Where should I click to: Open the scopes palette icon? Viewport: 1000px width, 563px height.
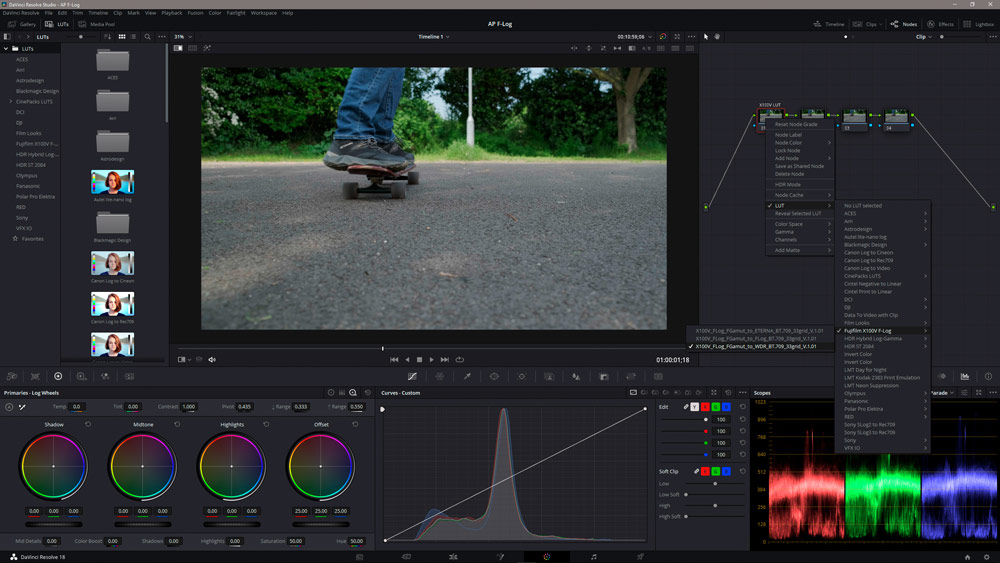tap(965, 377)
